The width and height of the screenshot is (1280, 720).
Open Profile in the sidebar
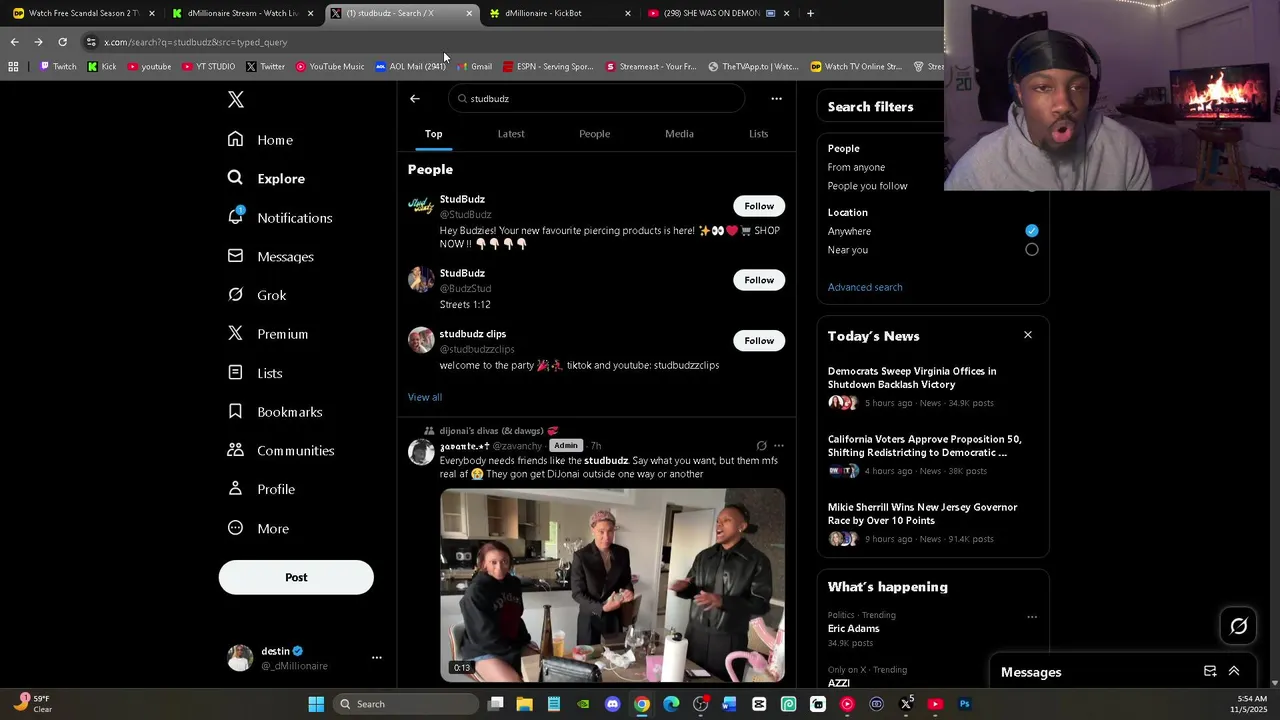[x=260, y=489]
